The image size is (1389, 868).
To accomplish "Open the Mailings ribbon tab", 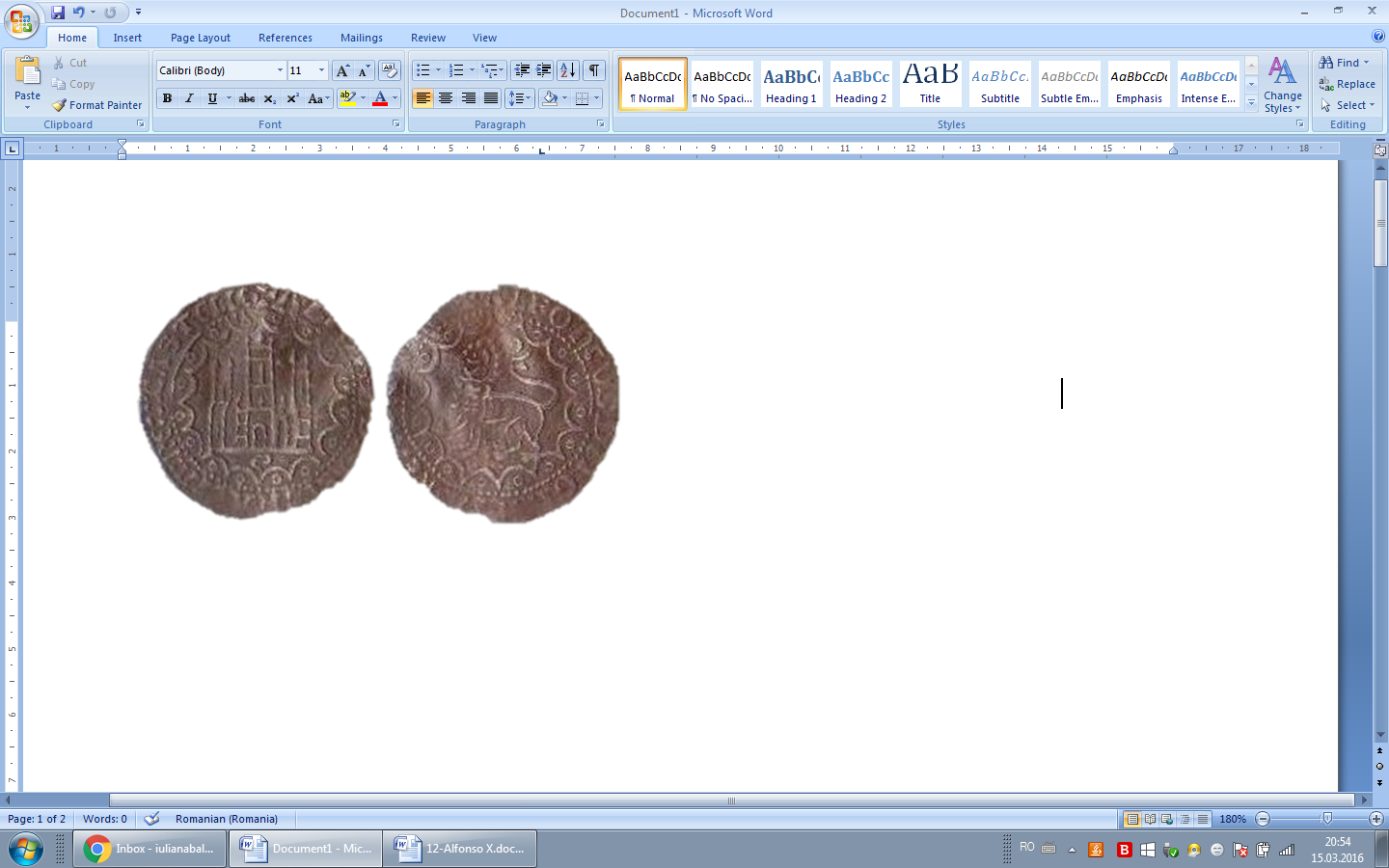I will click(362, 38).
